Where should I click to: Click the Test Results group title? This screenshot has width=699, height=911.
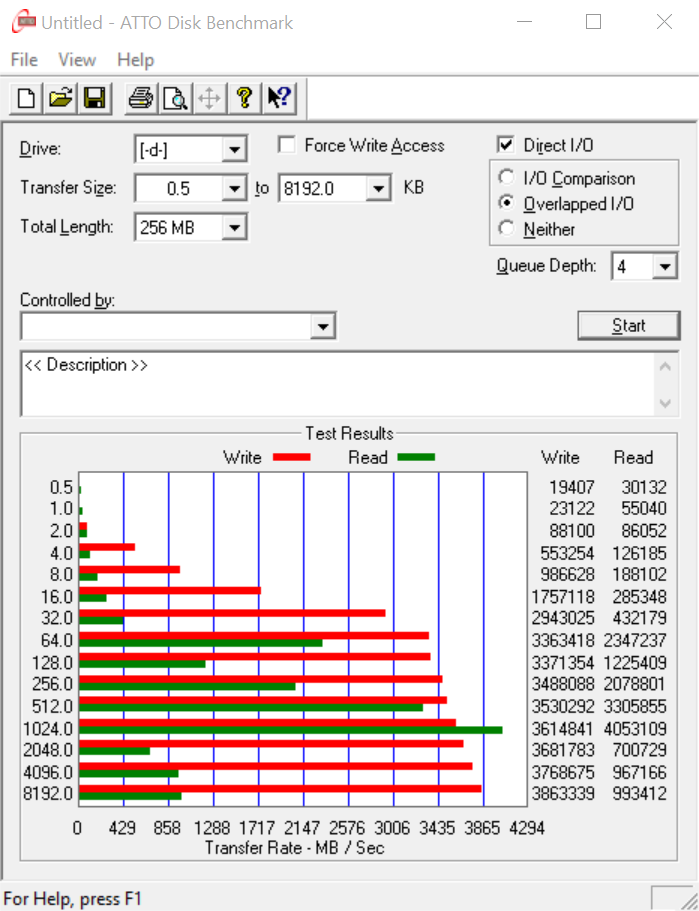click(349, 433)
